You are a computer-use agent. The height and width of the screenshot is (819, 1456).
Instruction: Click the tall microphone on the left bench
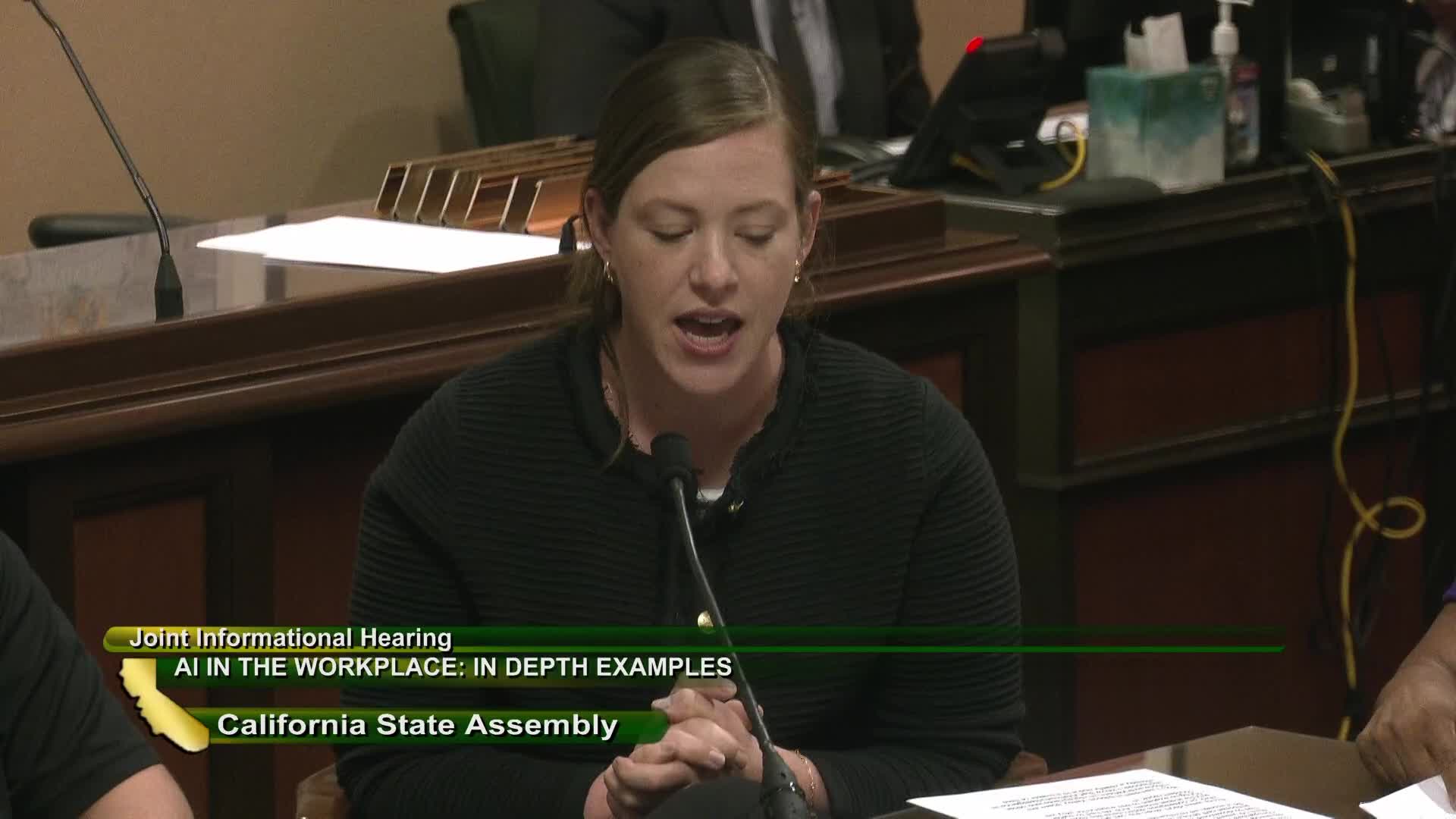(168, 283)
